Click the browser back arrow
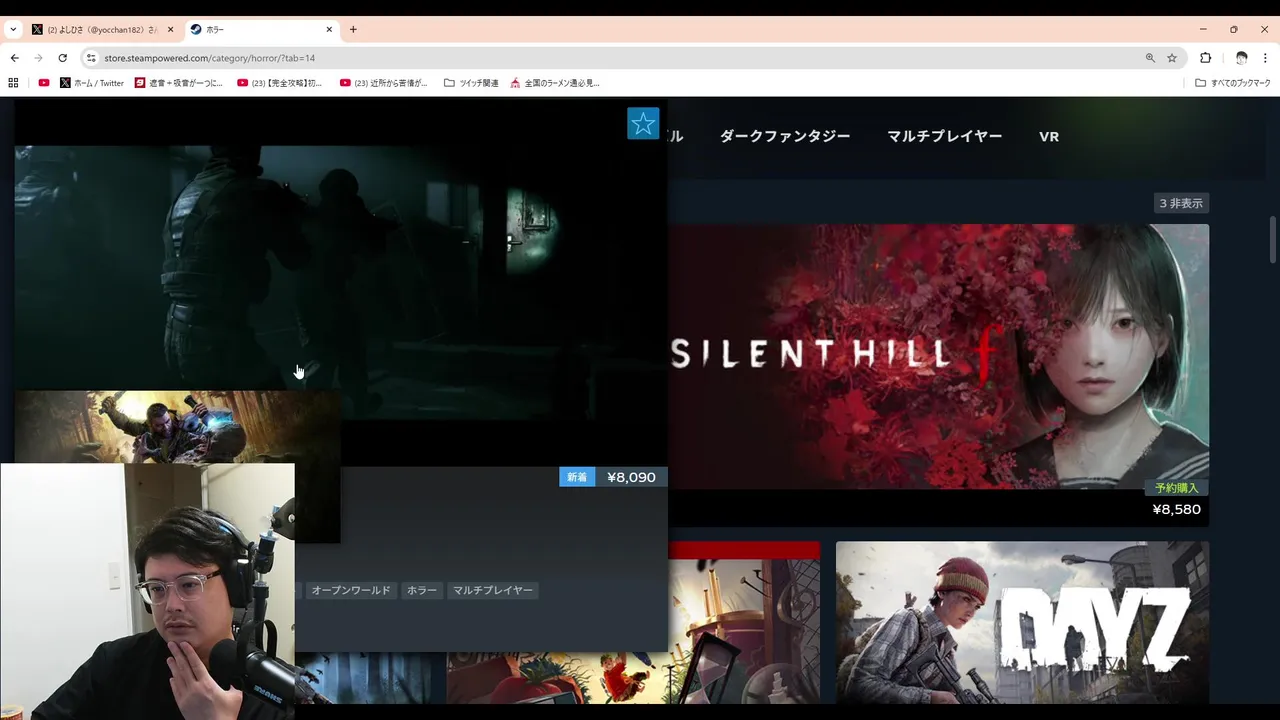The width and height of the screenshot is (1280, 720). [14, 58]
